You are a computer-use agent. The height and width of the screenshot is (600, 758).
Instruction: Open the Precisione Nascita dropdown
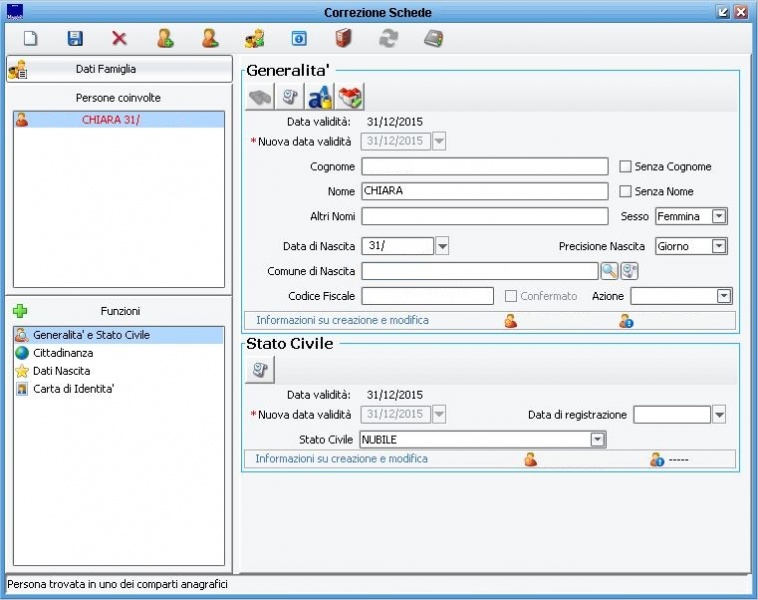point(719,246)
